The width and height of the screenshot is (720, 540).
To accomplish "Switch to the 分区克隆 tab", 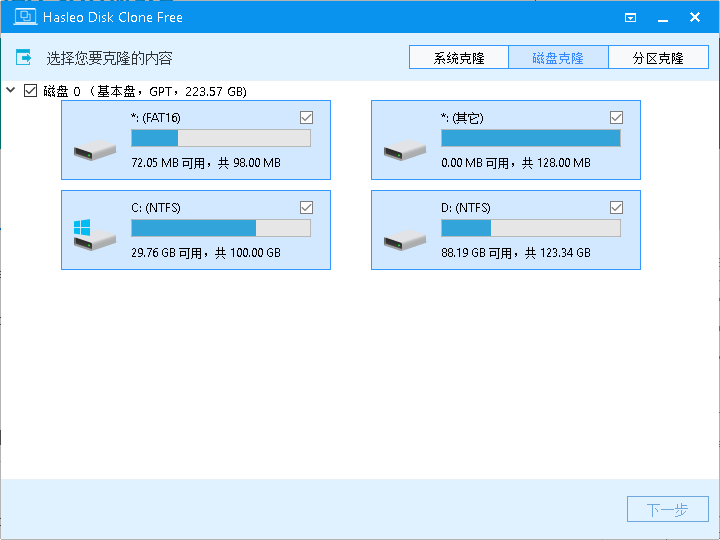I will coord(658,57).
